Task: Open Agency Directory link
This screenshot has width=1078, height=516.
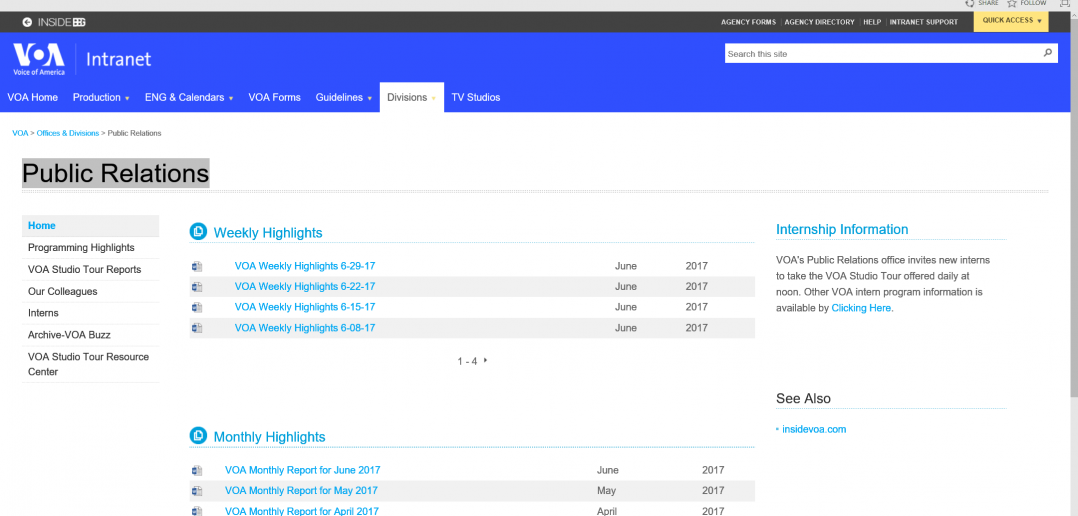Action: tap(820, 22)
